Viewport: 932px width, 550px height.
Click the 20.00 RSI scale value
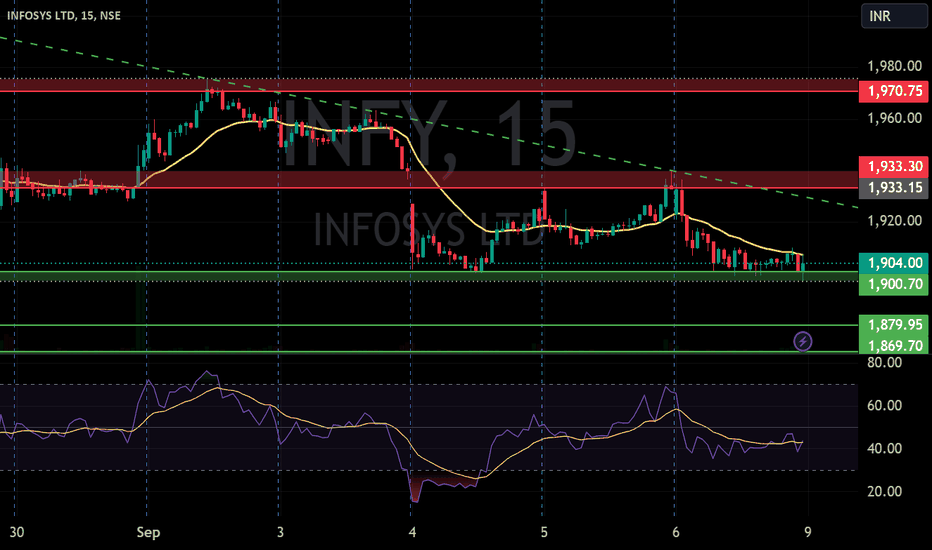(x=884, y=491)
